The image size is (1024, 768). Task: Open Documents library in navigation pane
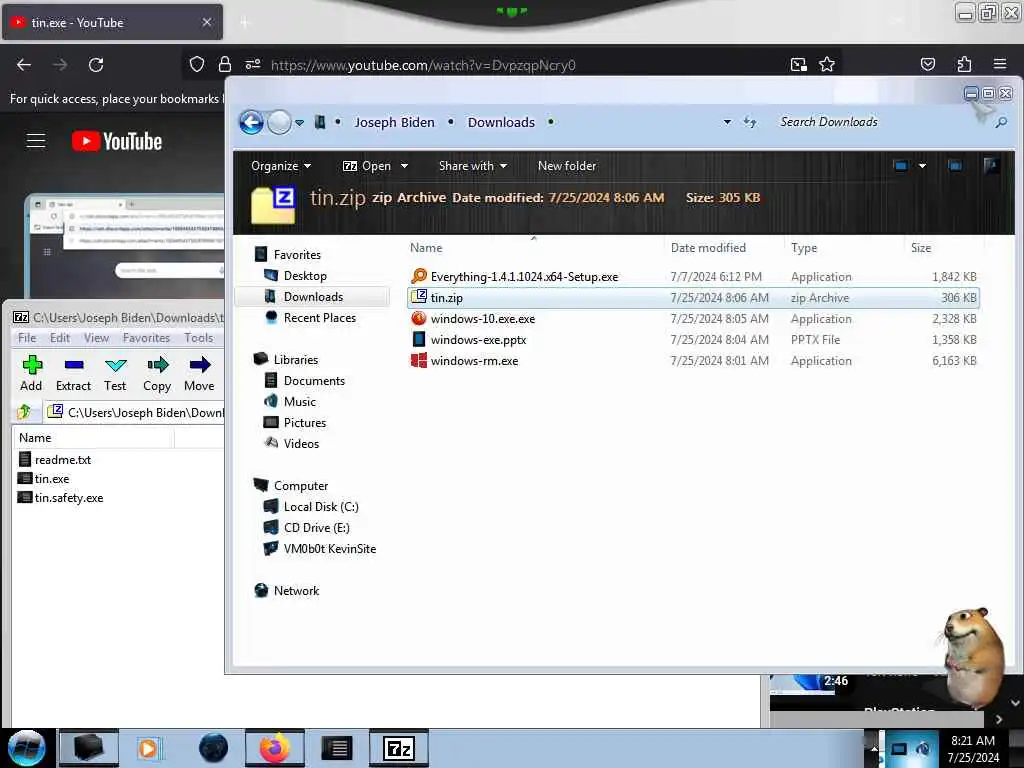point(304,381)
